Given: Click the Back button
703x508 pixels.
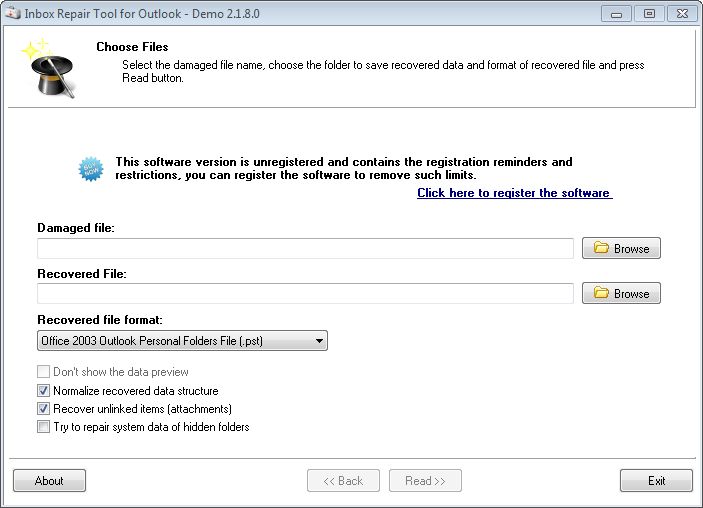Looking at the screenshot, I should pyautogui.click(x=343, y=481).
